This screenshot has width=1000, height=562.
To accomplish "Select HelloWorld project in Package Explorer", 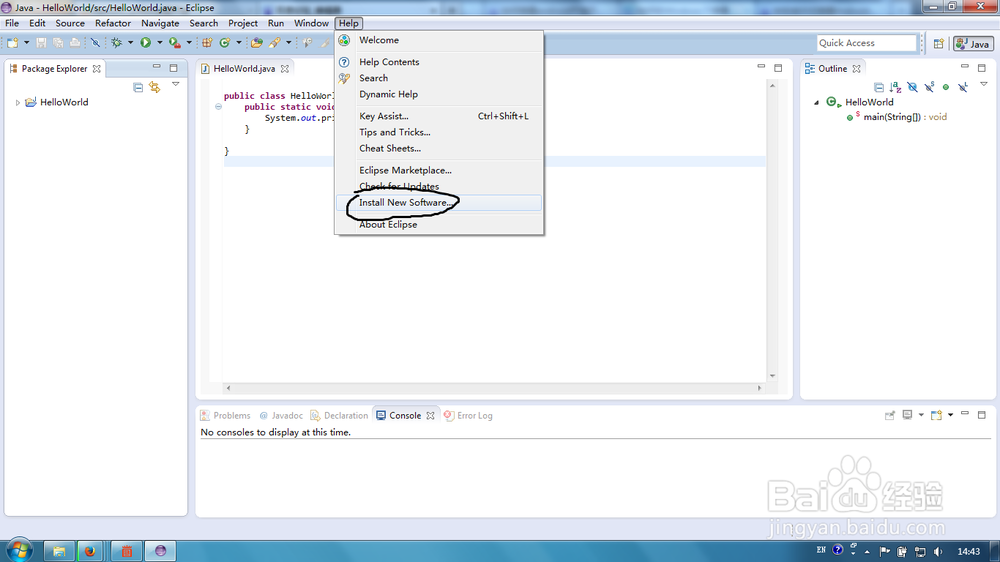I will coord(64,102).
